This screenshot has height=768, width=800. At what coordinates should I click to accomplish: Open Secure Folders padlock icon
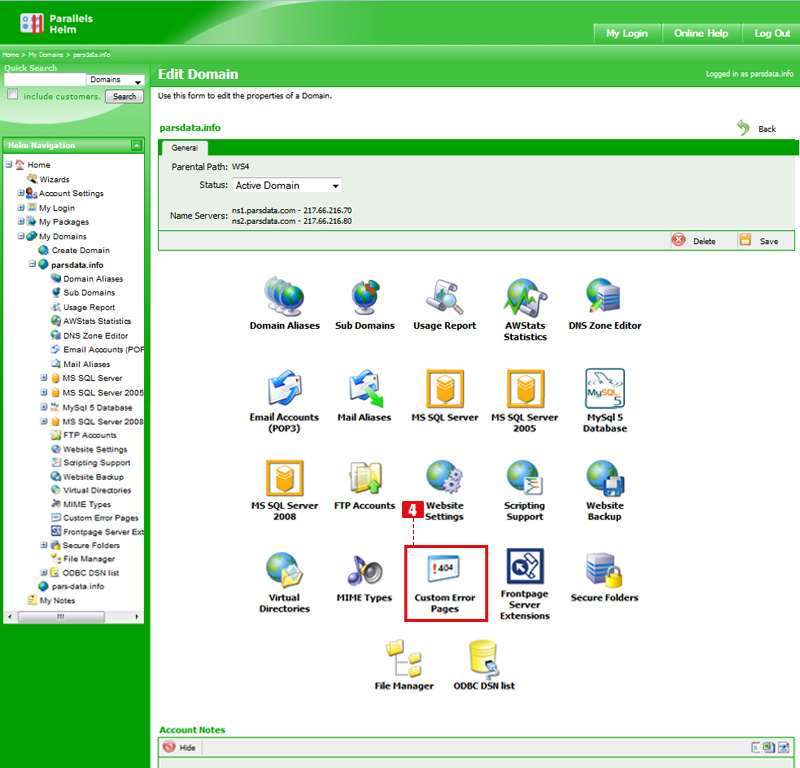[604, 570]
